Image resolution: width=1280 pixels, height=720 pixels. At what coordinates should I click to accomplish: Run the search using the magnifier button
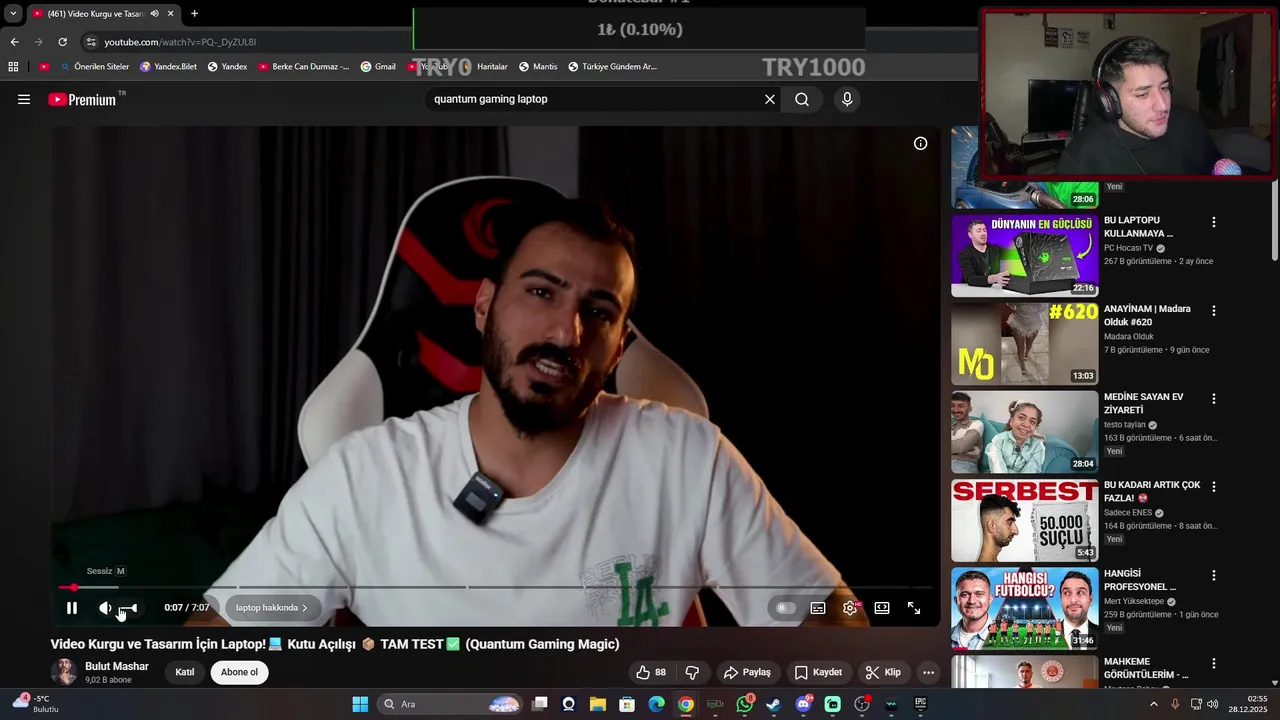tap(802, 99)
